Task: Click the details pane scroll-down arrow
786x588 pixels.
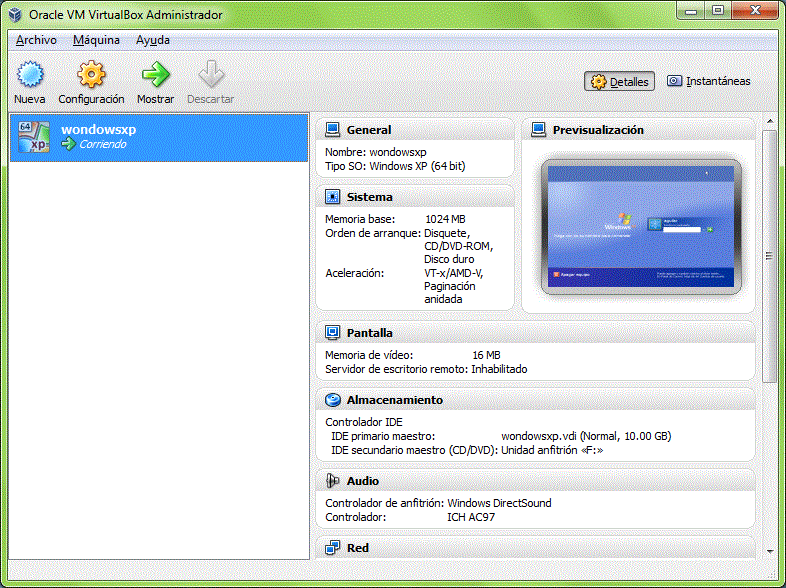Action: click(x=769, y=551)
